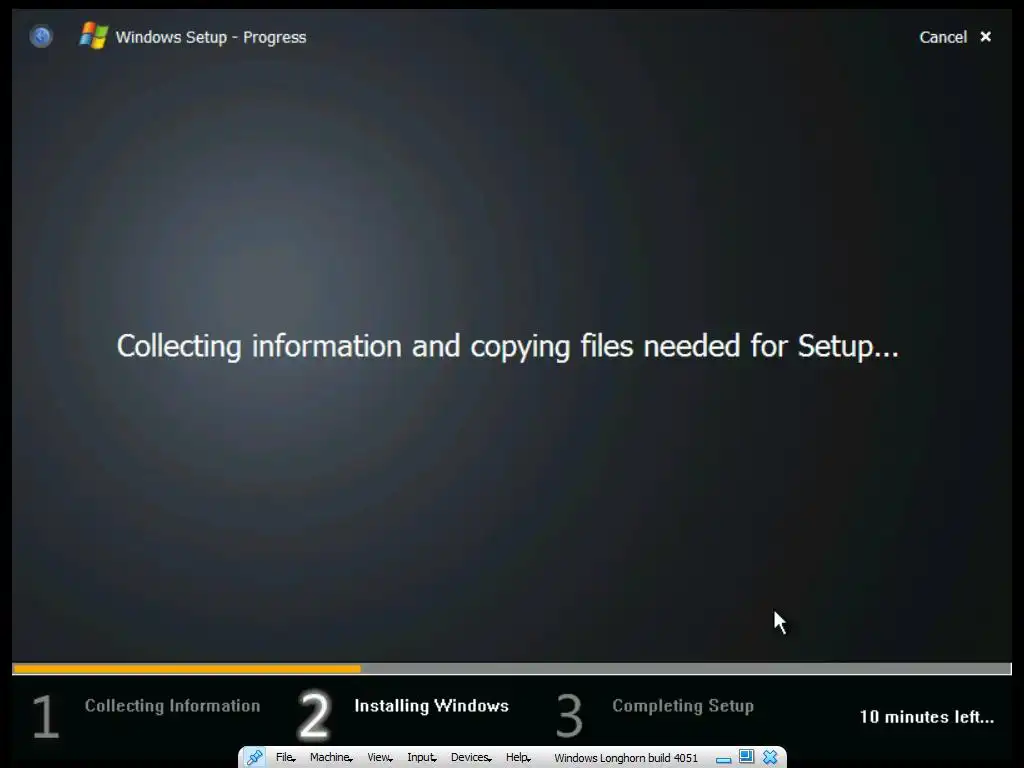Toggle the VirtualBox mini toolbar pin icon
The image size is (1024, 768).
255,757
